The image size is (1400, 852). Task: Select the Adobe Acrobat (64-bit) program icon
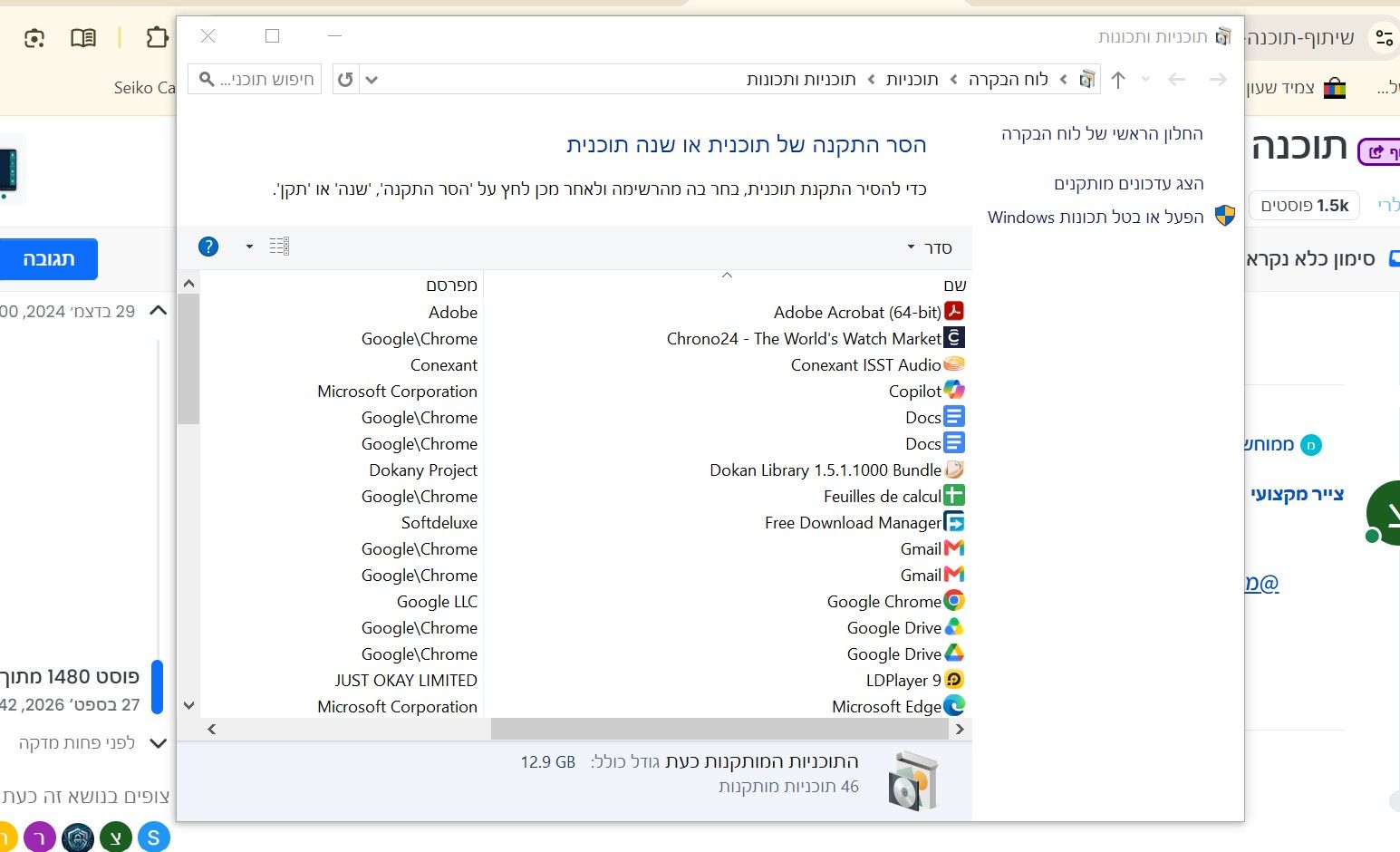click(x=953, y=312)
